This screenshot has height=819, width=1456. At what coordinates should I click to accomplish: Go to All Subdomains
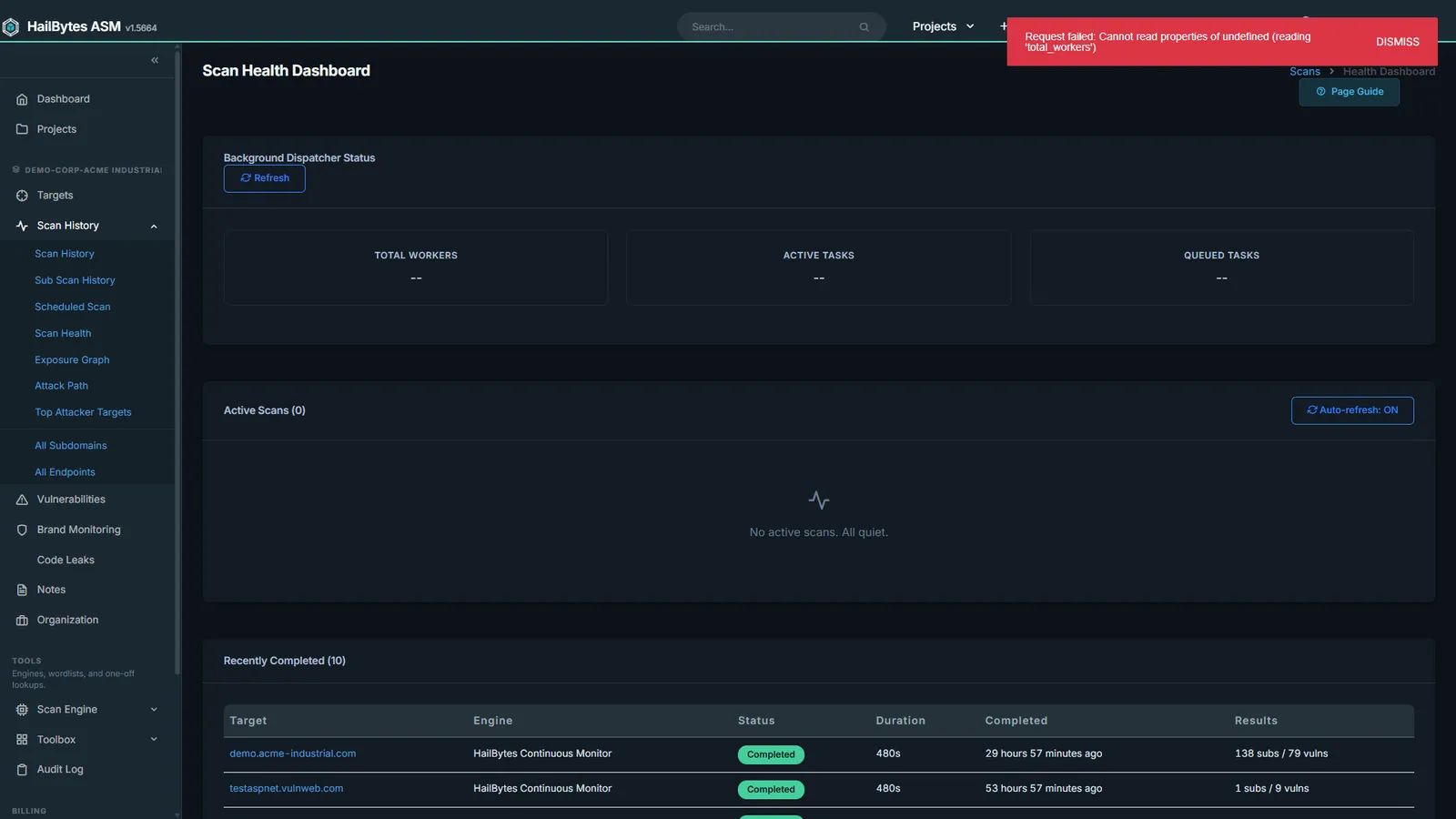pyautogui.click(x=71, y=446)
